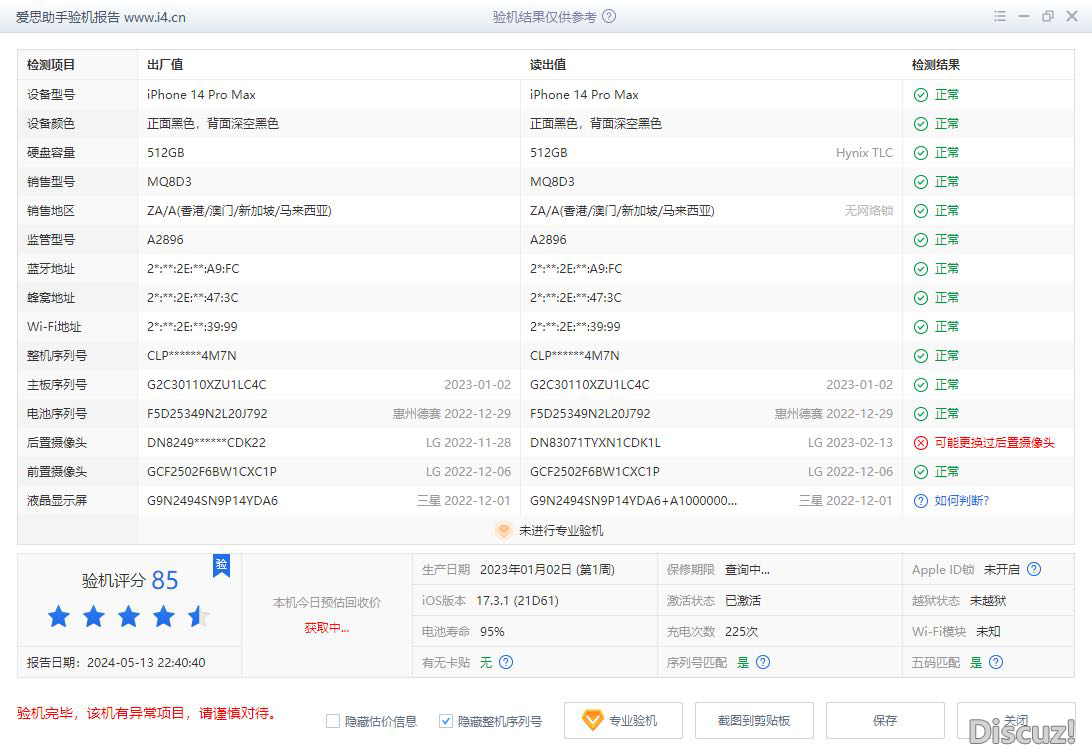Viewport: 1092px width, 756px height.
Task: Click the green check icon for 硬盘容量 row
Action: (x=921, y=153)
